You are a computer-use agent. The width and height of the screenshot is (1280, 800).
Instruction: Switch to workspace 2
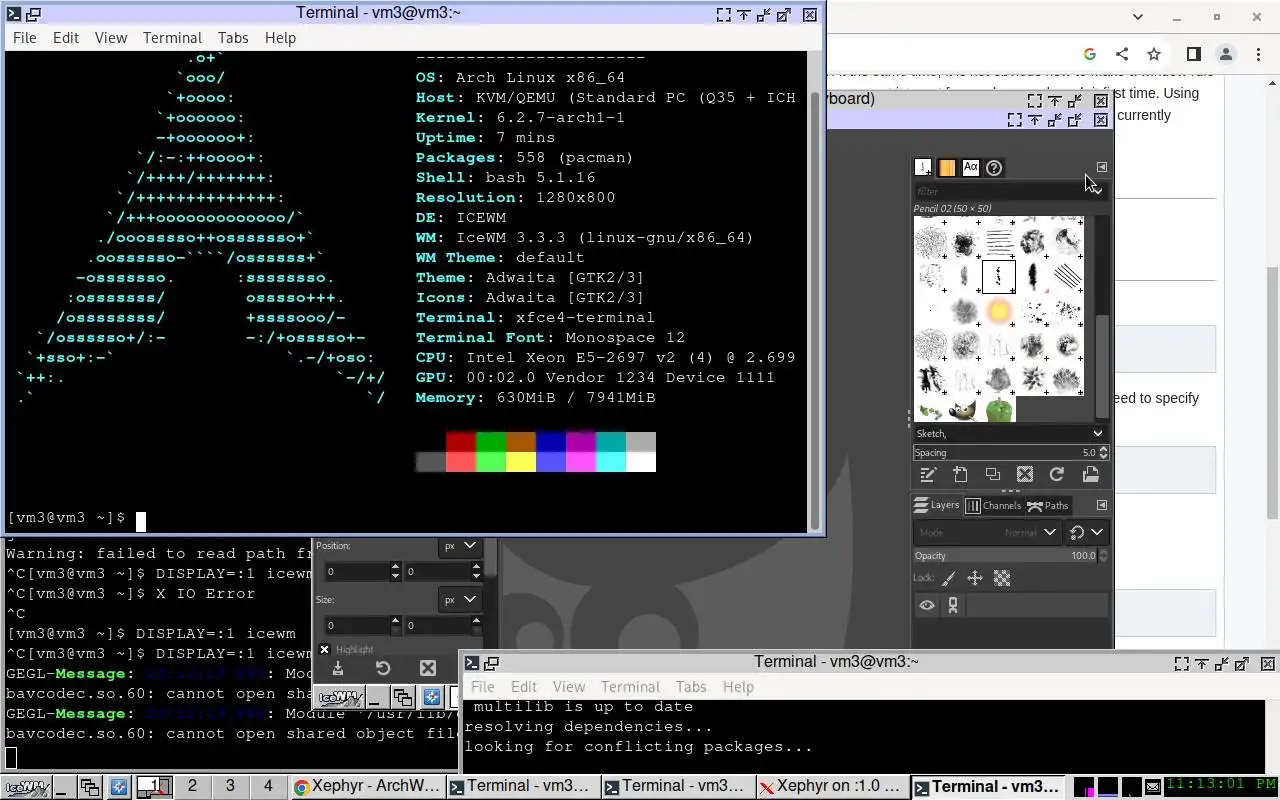pyautogui.click(x=192, y=786)
